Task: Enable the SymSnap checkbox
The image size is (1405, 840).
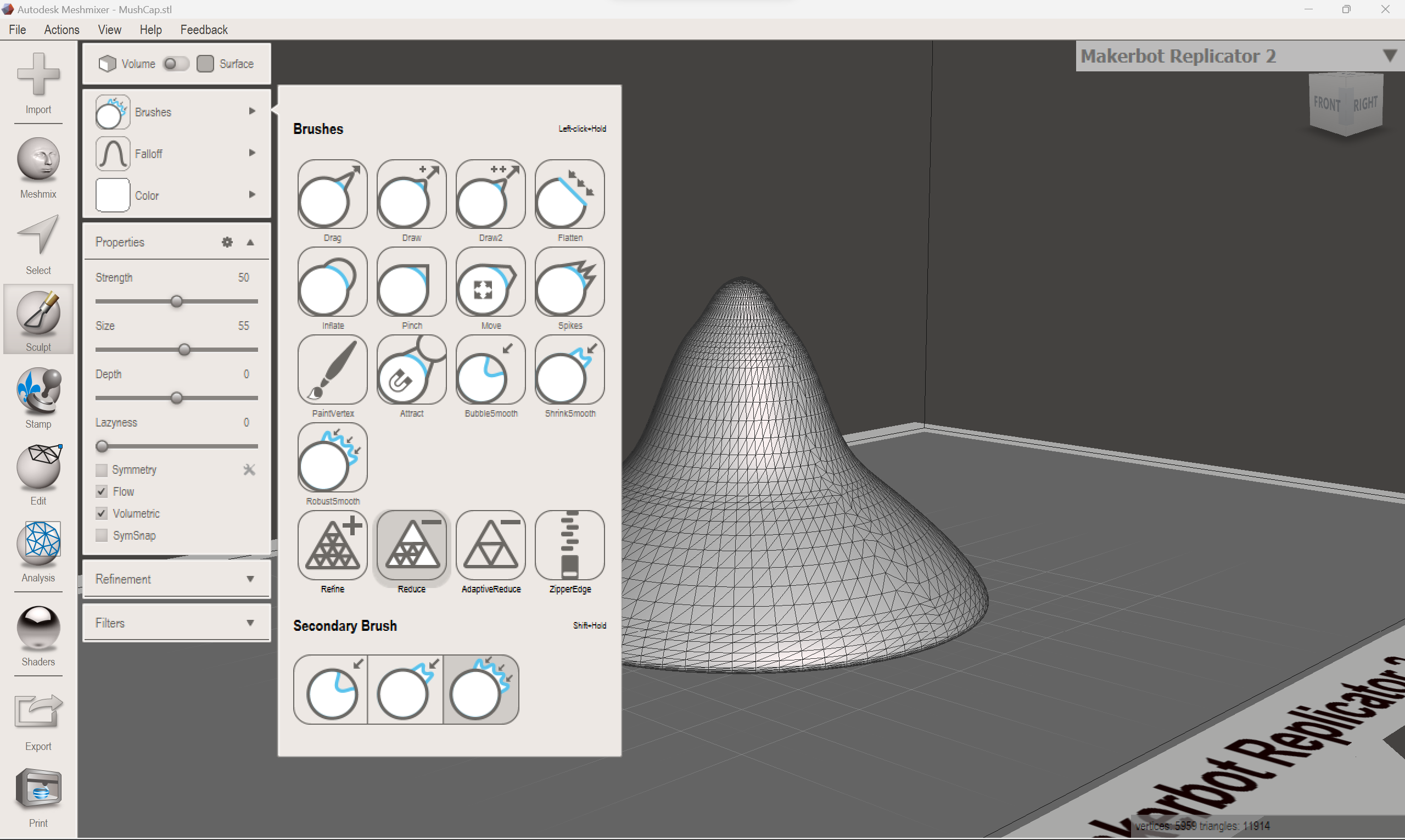Action: pos(101,535)
